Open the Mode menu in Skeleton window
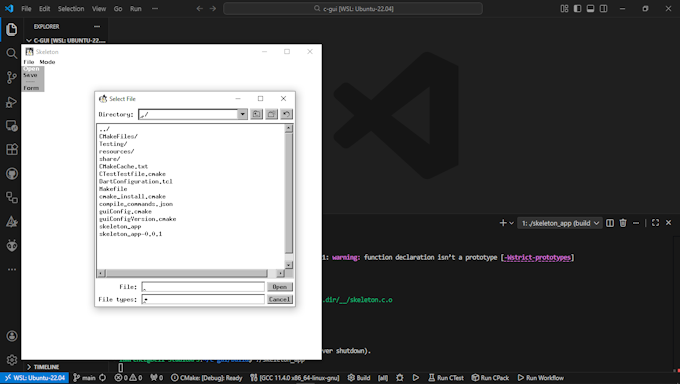 tap(47, 62)
